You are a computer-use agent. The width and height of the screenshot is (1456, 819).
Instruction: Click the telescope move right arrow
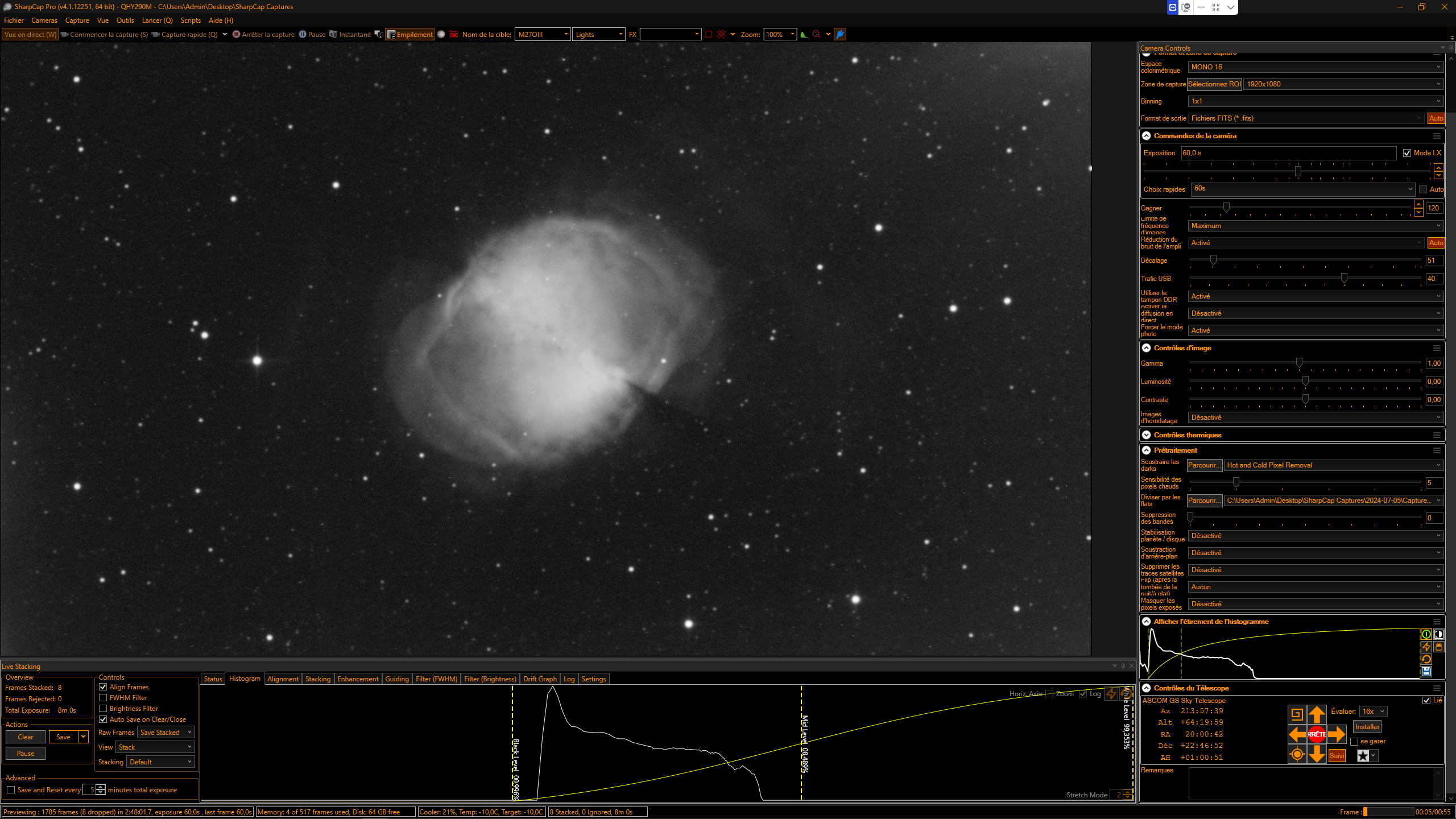[x=1337, y=734]
